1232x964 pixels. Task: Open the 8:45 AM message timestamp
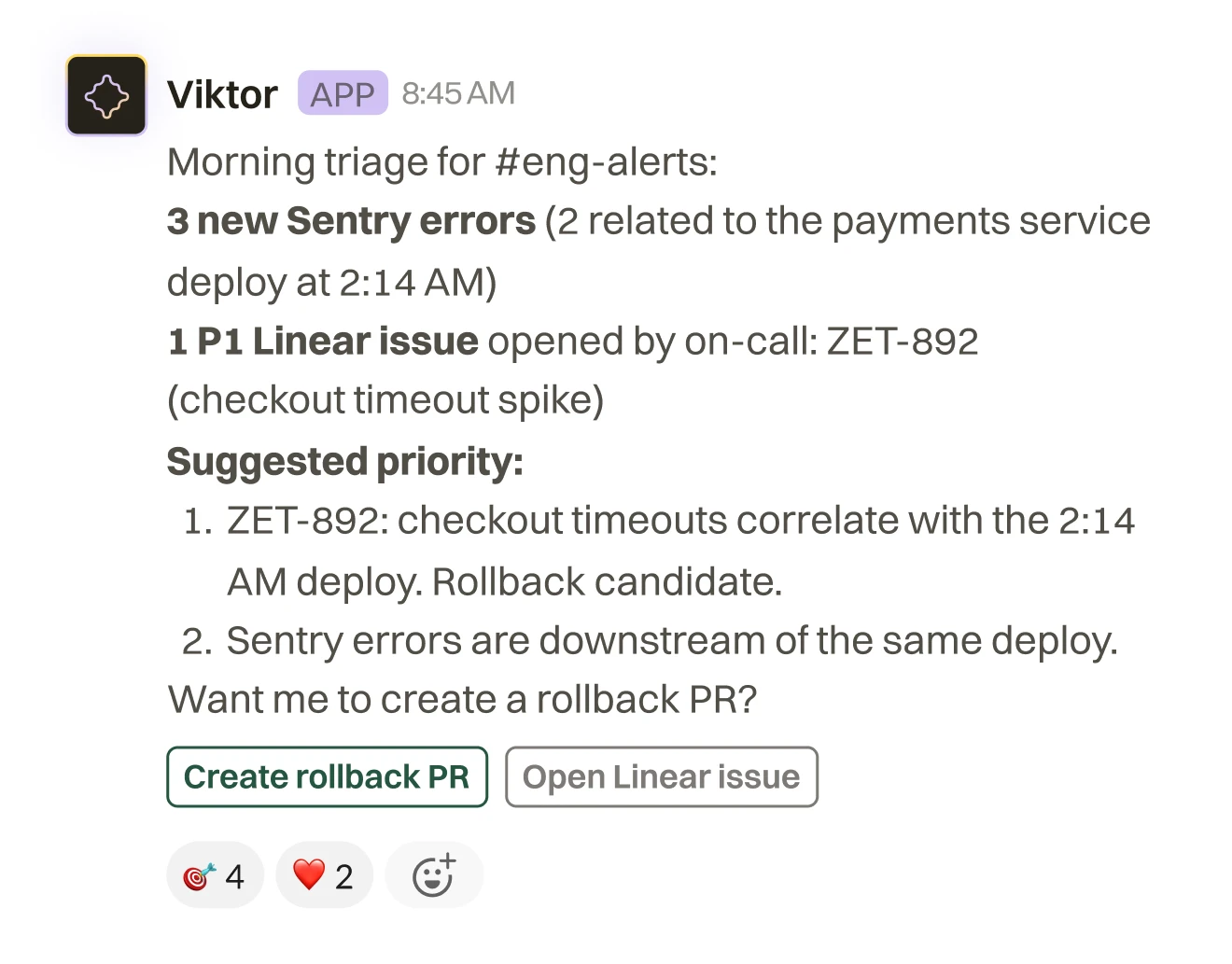click(x=458, y=93)
